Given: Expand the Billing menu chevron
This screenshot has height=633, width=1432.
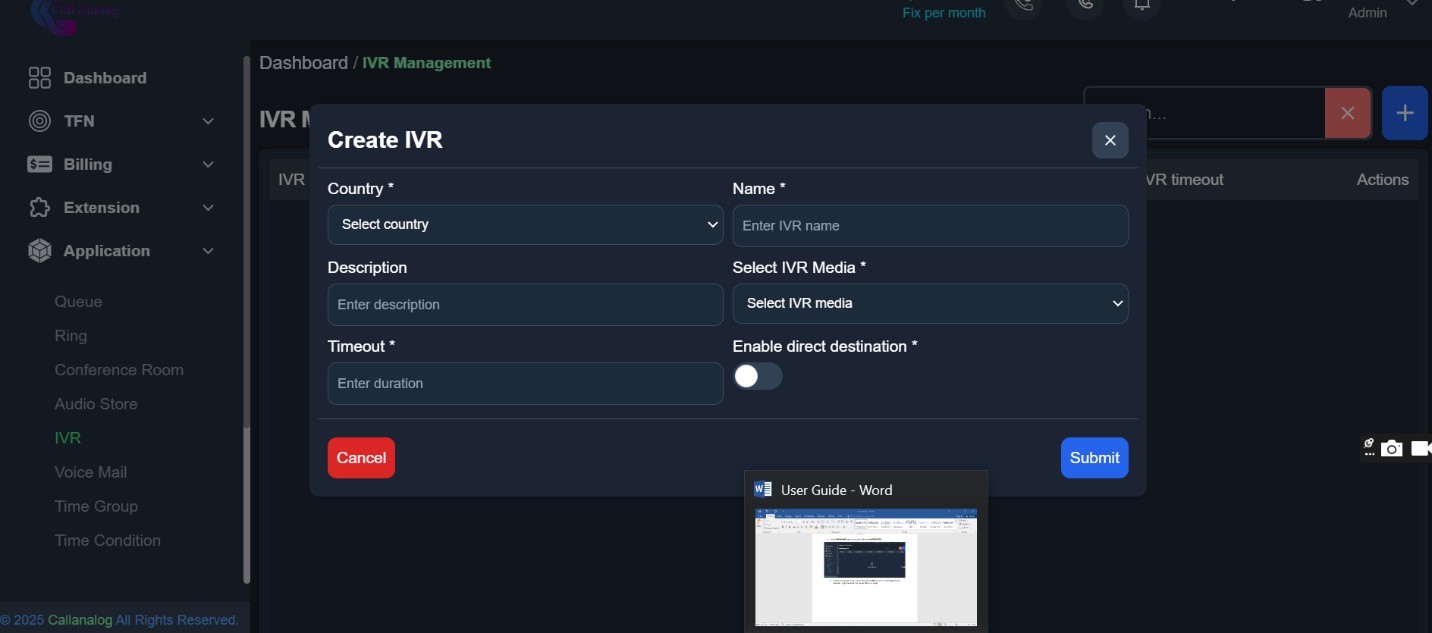Looking at the screenshot, I should coord(208,164).
